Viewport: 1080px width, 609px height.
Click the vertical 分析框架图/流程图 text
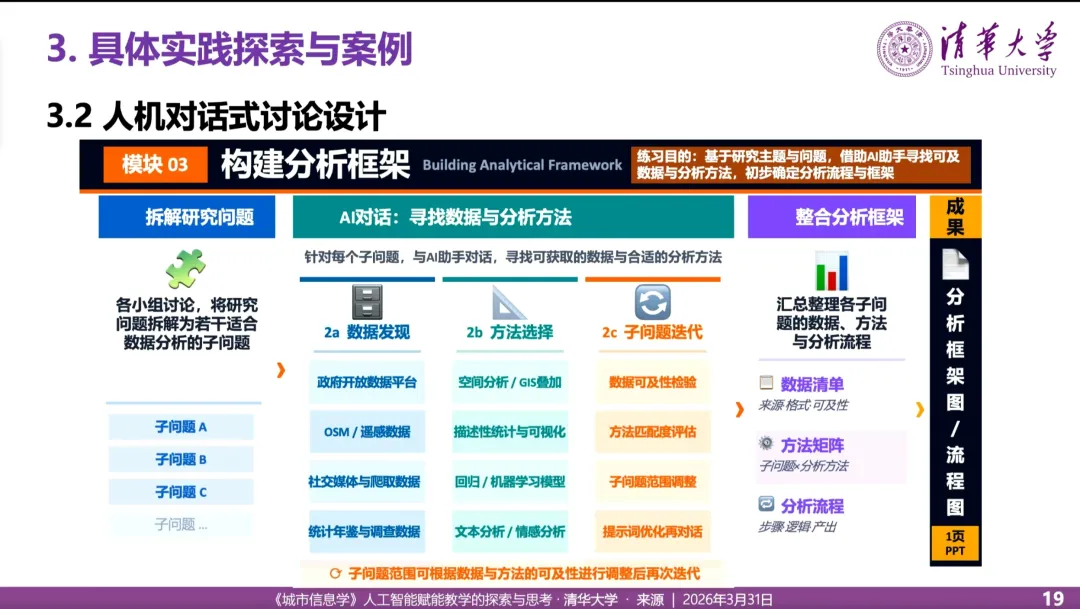coord(955,402)
